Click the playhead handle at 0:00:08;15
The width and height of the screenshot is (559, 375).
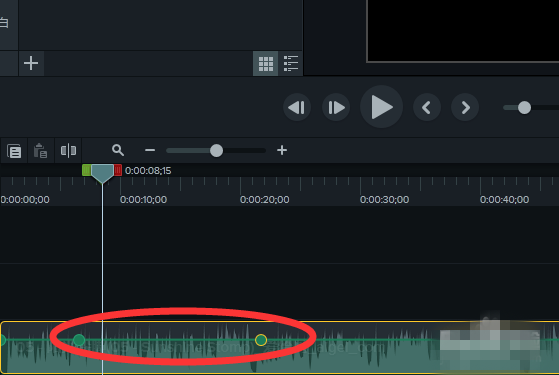point(102,174)
